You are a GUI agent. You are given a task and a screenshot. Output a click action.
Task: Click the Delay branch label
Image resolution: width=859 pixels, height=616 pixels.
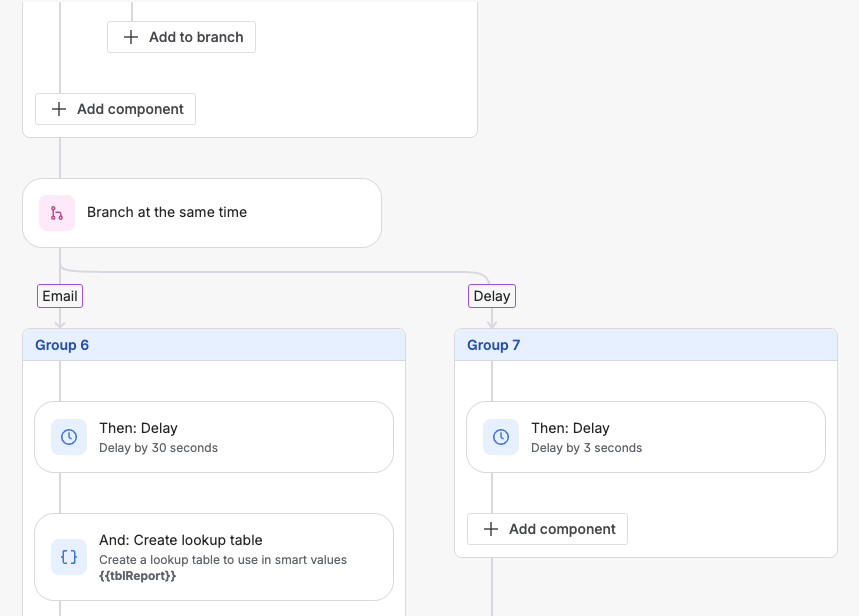pyautogui.click(x=492, y=296)
